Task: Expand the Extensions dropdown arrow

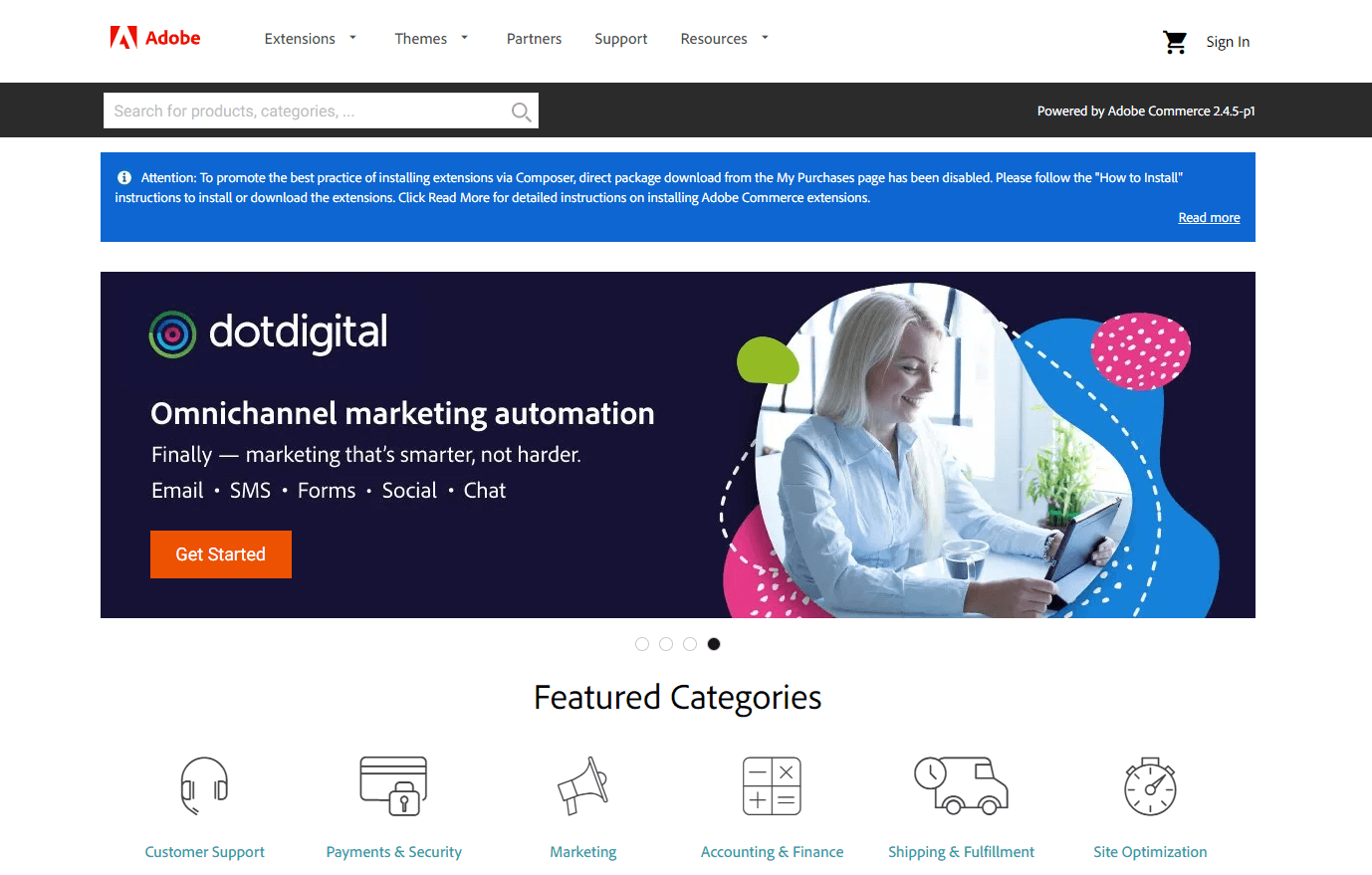Action: coord(352,38)
